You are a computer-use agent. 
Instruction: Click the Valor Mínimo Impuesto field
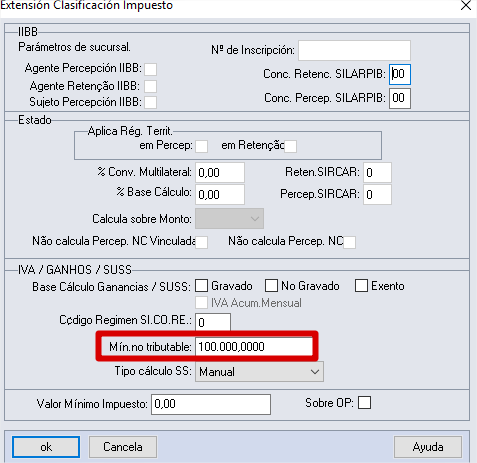[x=211, y=404]
